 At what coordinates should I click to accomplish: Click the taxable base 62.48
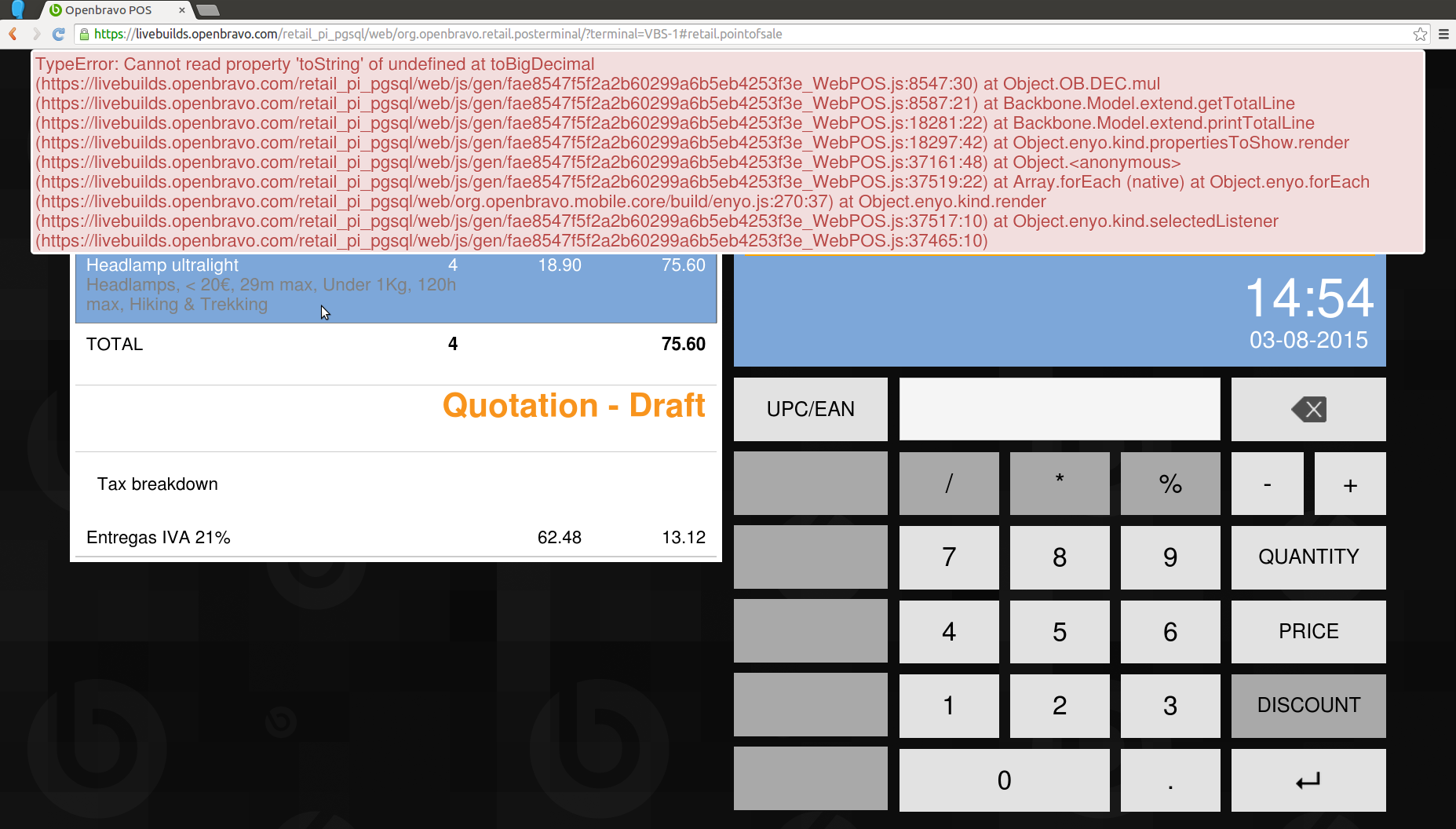560,538
